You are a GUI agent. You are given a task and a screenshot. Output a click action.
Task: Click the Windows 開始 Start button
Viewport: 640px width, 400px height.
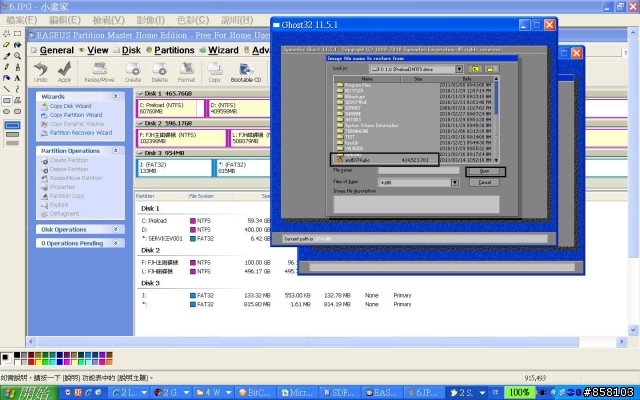[29, 393]
